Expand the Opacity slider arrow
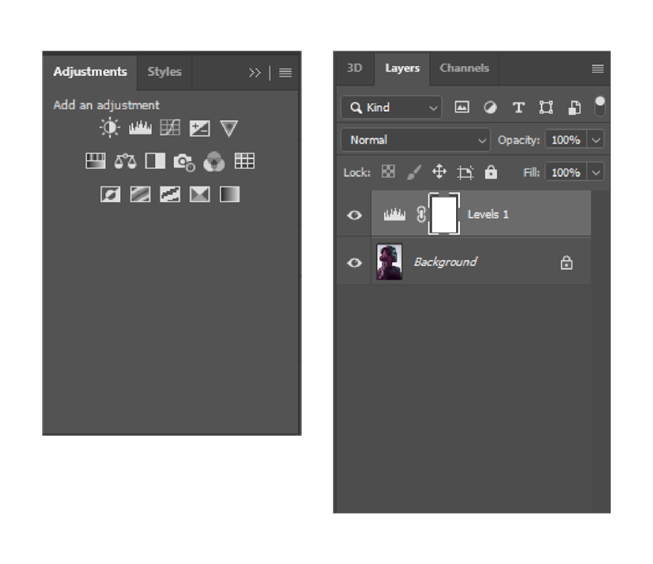The image size is (653, 564). 596,140
